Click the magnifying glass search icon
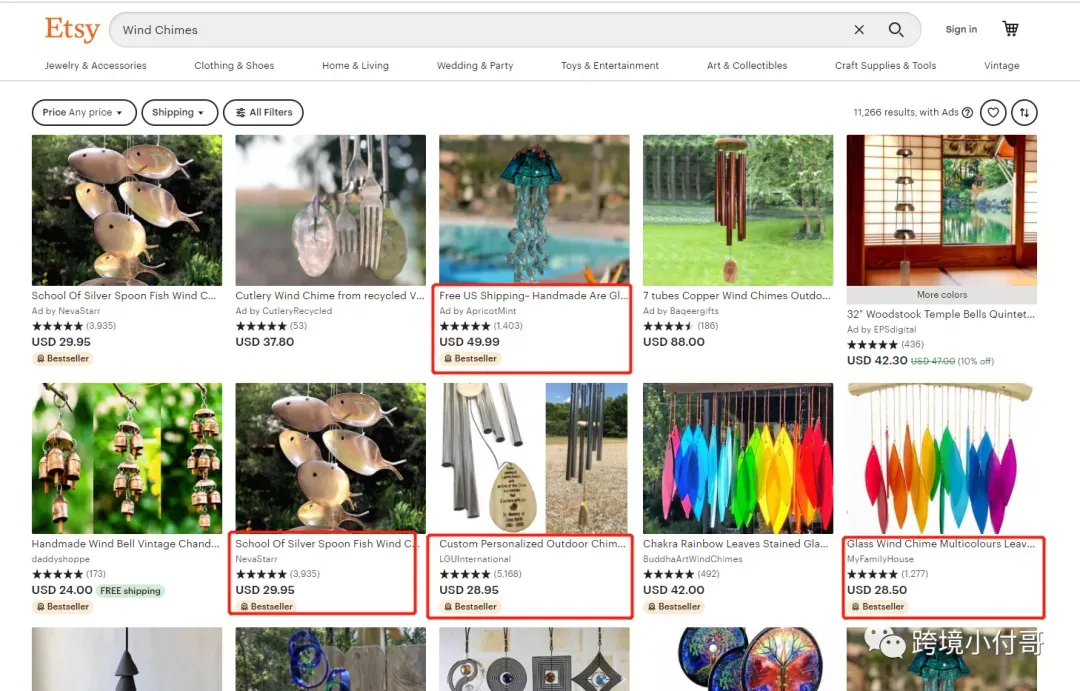This screenshot has width=1080, height=691. [x=895, y=30]
